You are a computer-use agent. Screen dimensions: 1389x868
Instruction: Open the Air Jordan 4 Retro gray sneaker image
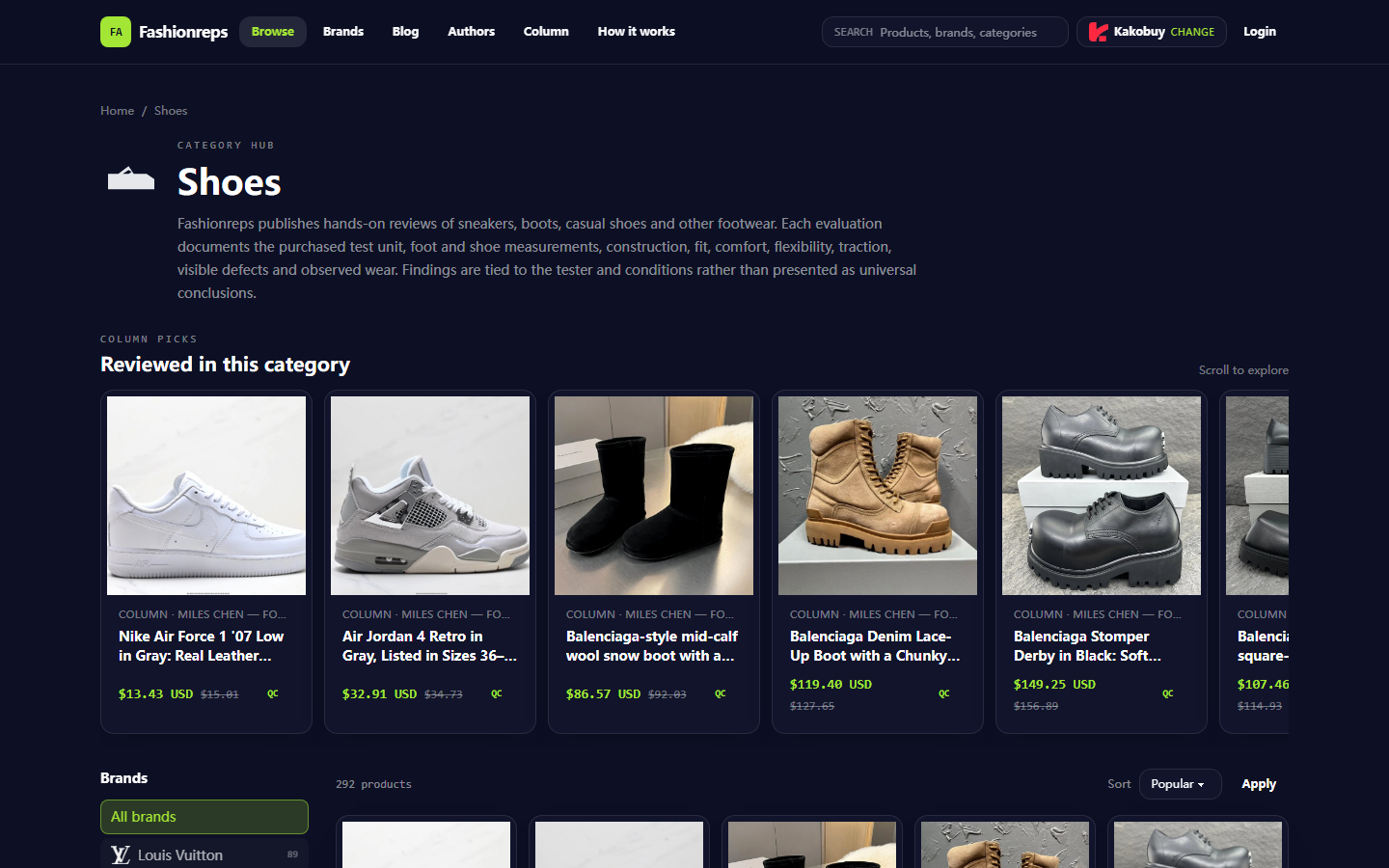[x=430, y=496]
